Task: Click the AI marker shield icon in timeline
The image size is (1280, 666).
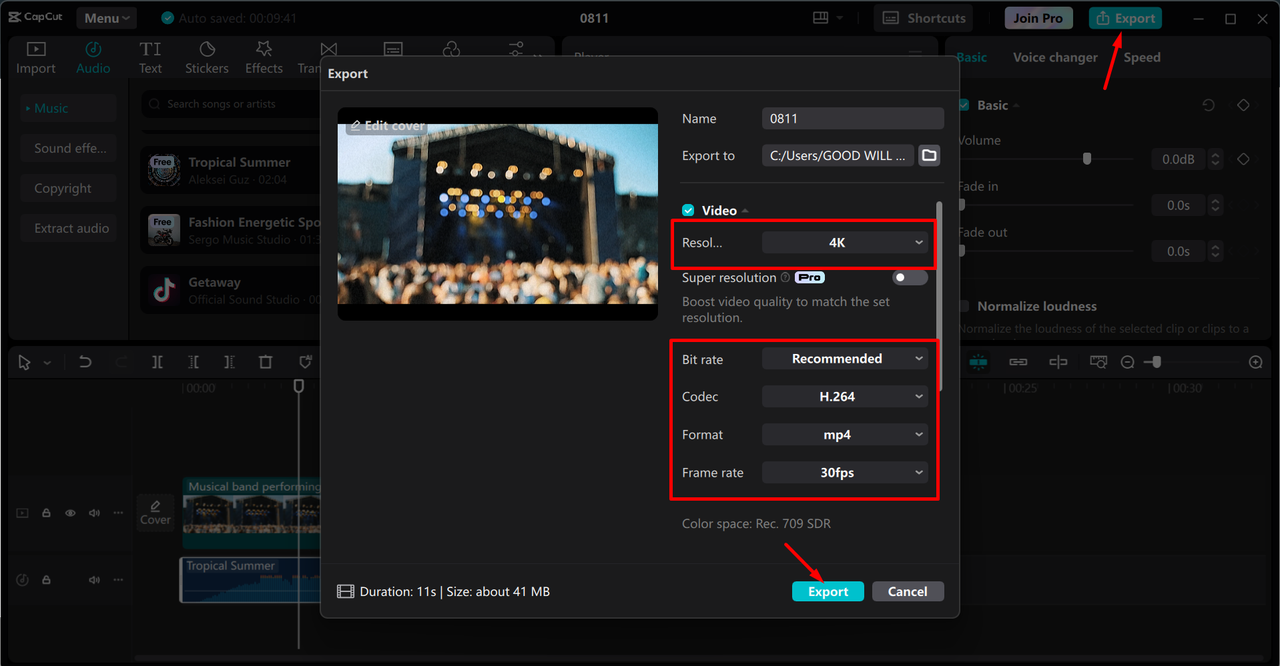Action: [x=305, y=362]
